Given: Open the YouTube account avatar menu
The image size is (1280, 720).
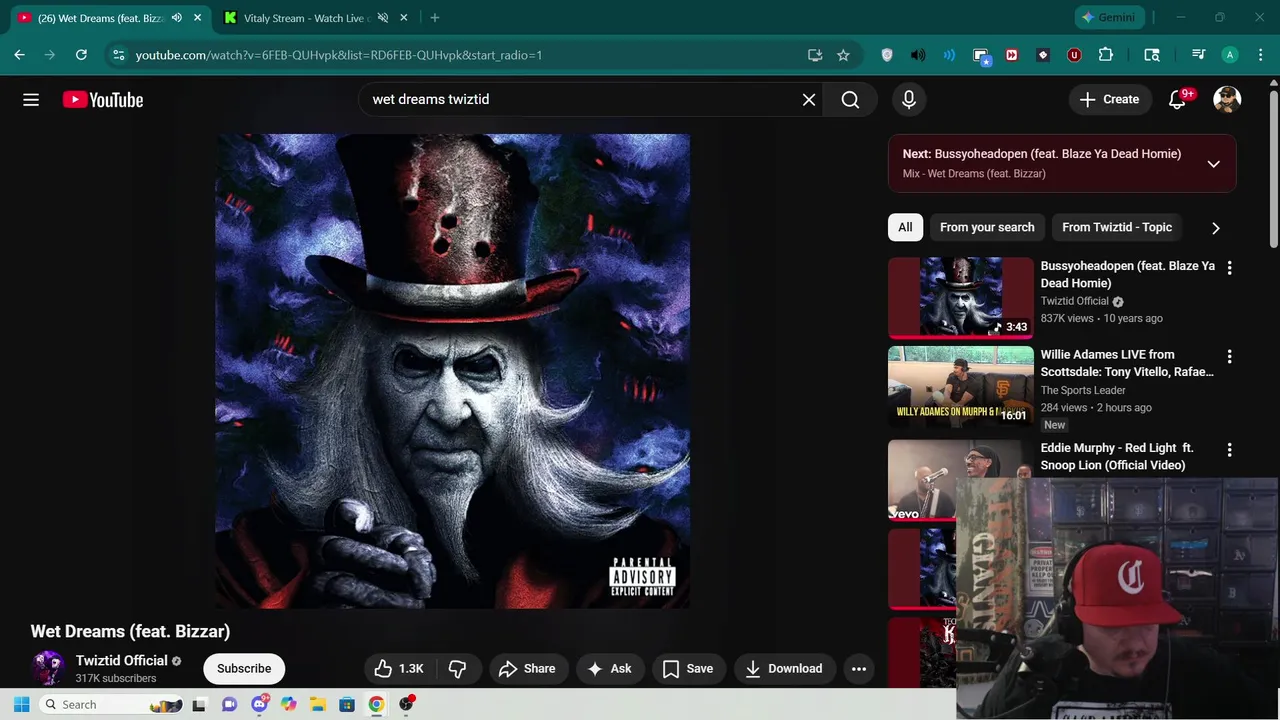Looking at the screenshot, I should [1227, 100].
